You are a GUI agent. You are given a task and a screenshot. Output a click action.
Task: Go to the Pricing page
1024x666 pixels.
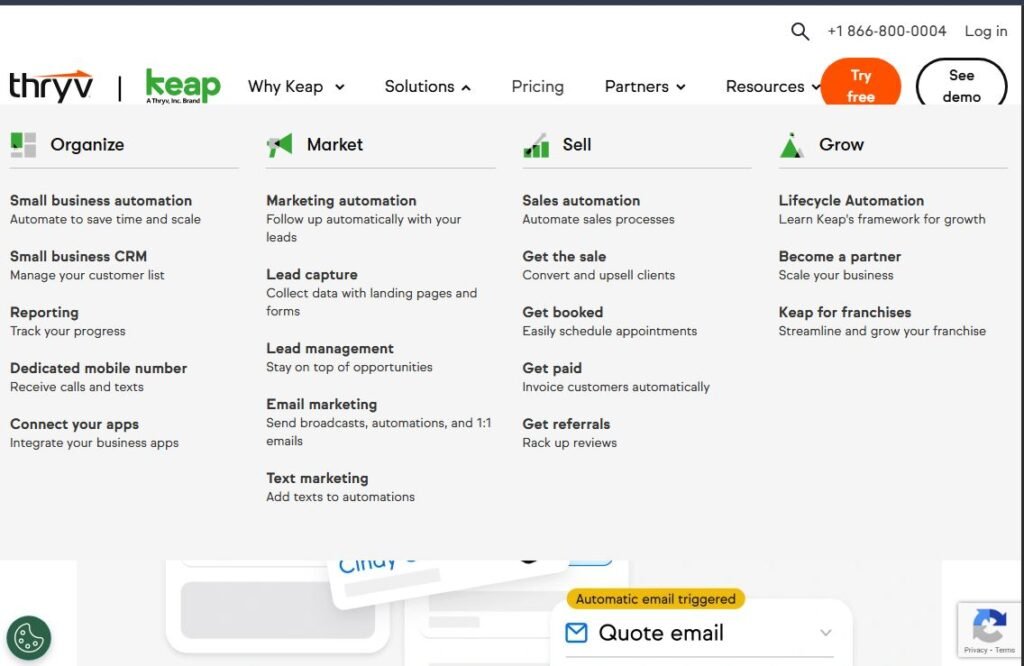pyautogui.click(x=537, y=87)
